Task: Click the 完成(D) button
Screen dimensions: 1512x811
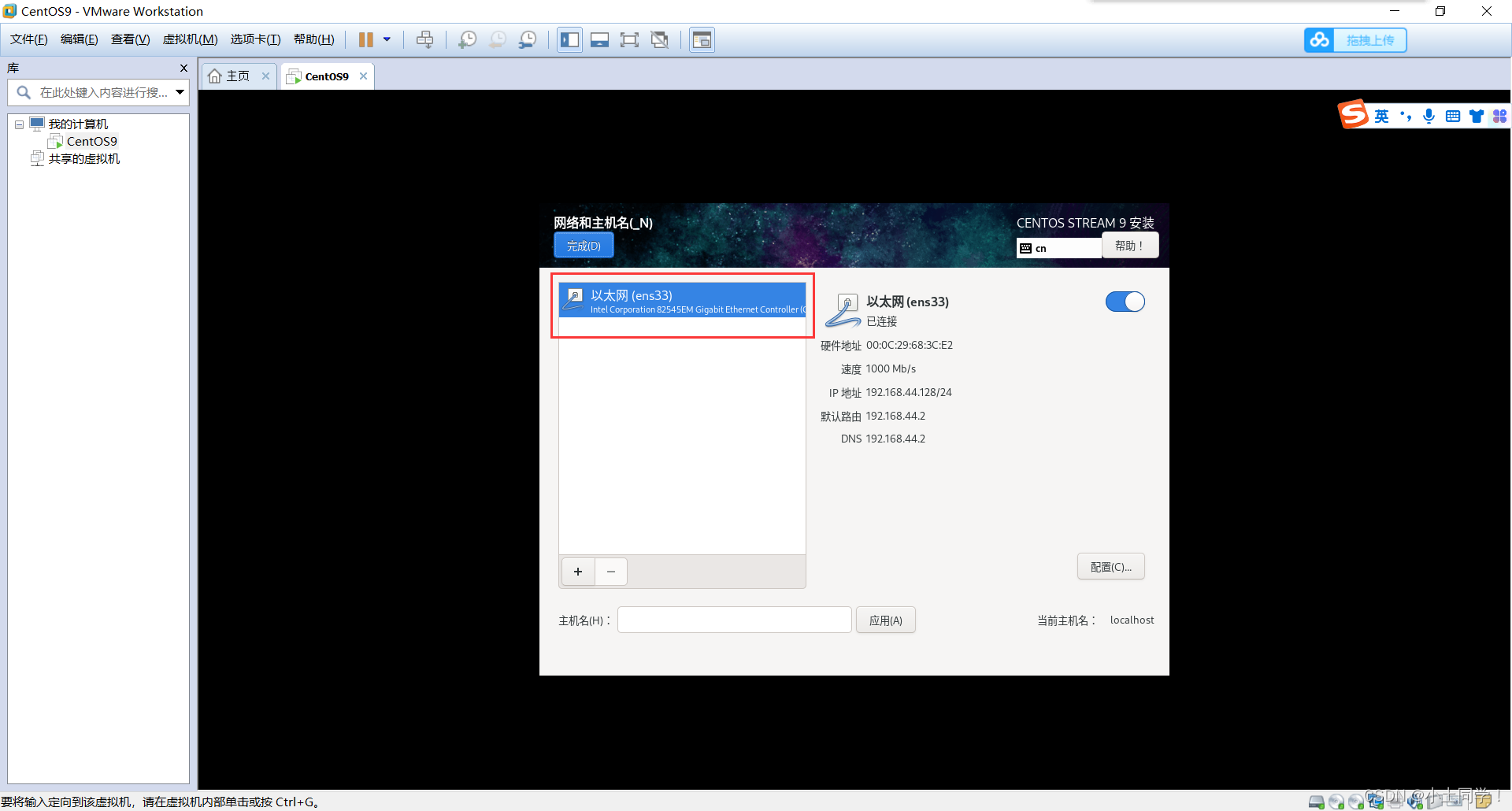Action: point(584,246)
